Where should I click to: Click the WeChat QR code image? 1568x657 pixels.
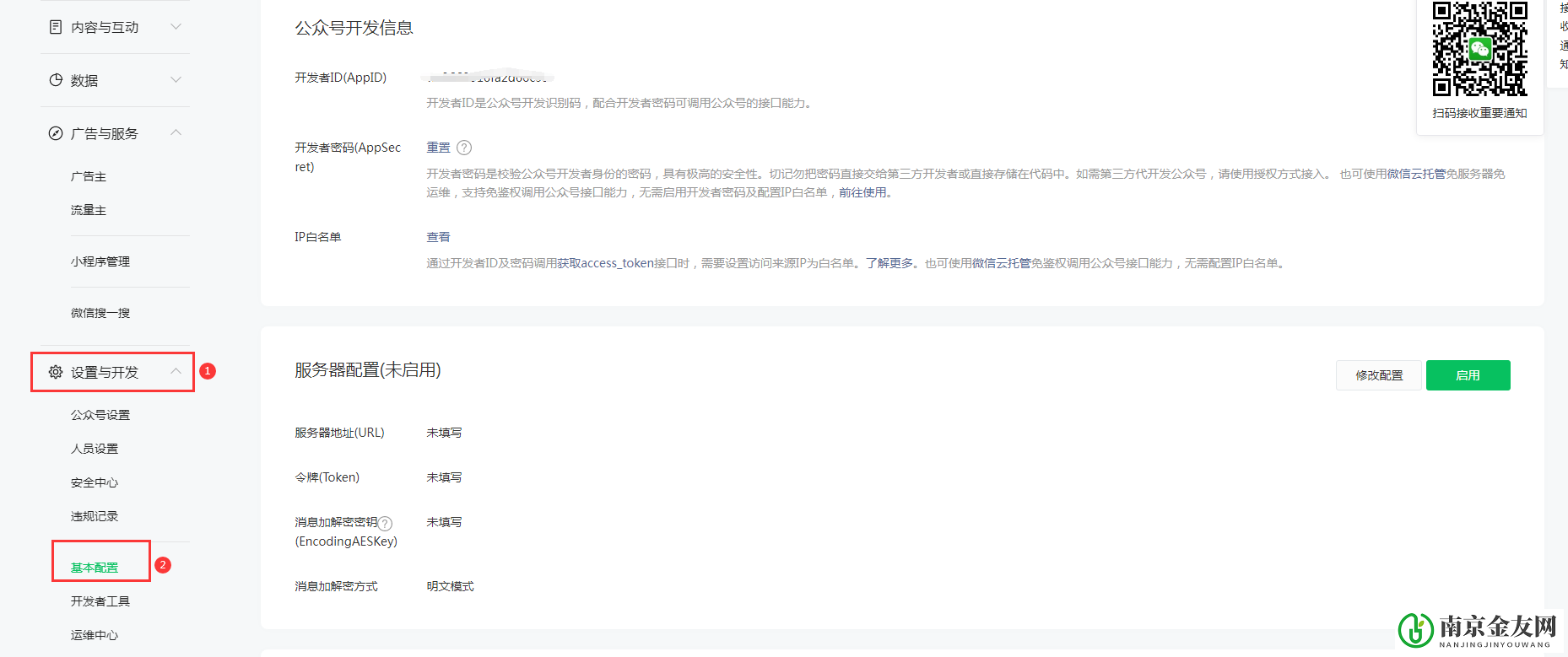click(x=1479, y=49)
